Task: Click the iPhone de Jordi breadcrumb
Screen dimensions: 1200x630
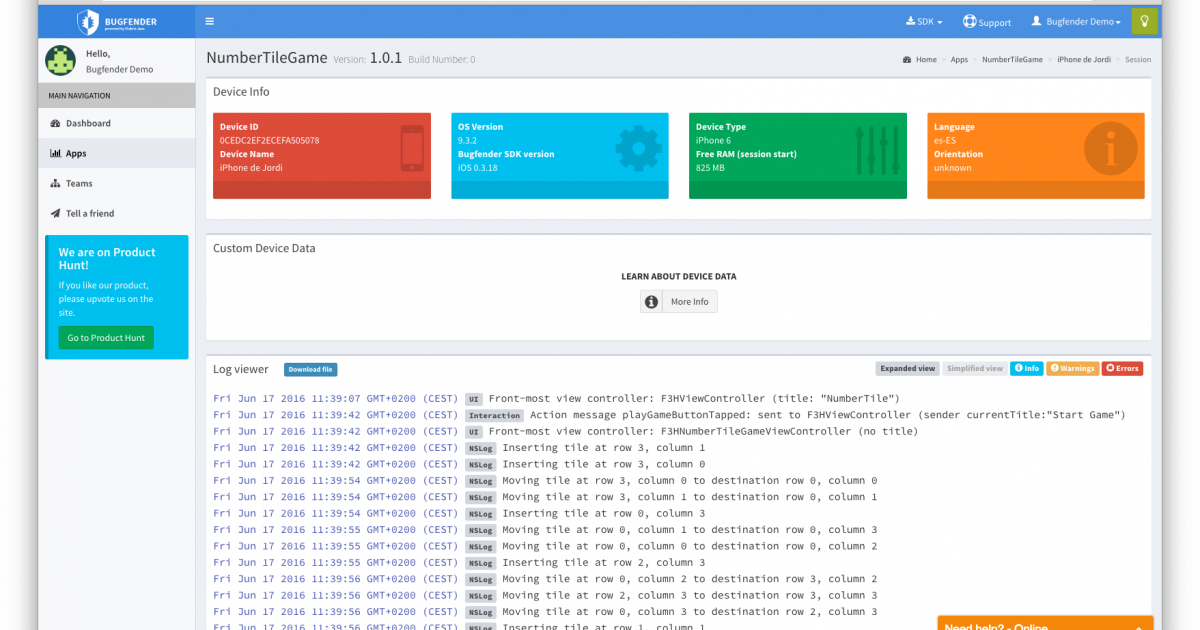Action: pos(1084,60)
